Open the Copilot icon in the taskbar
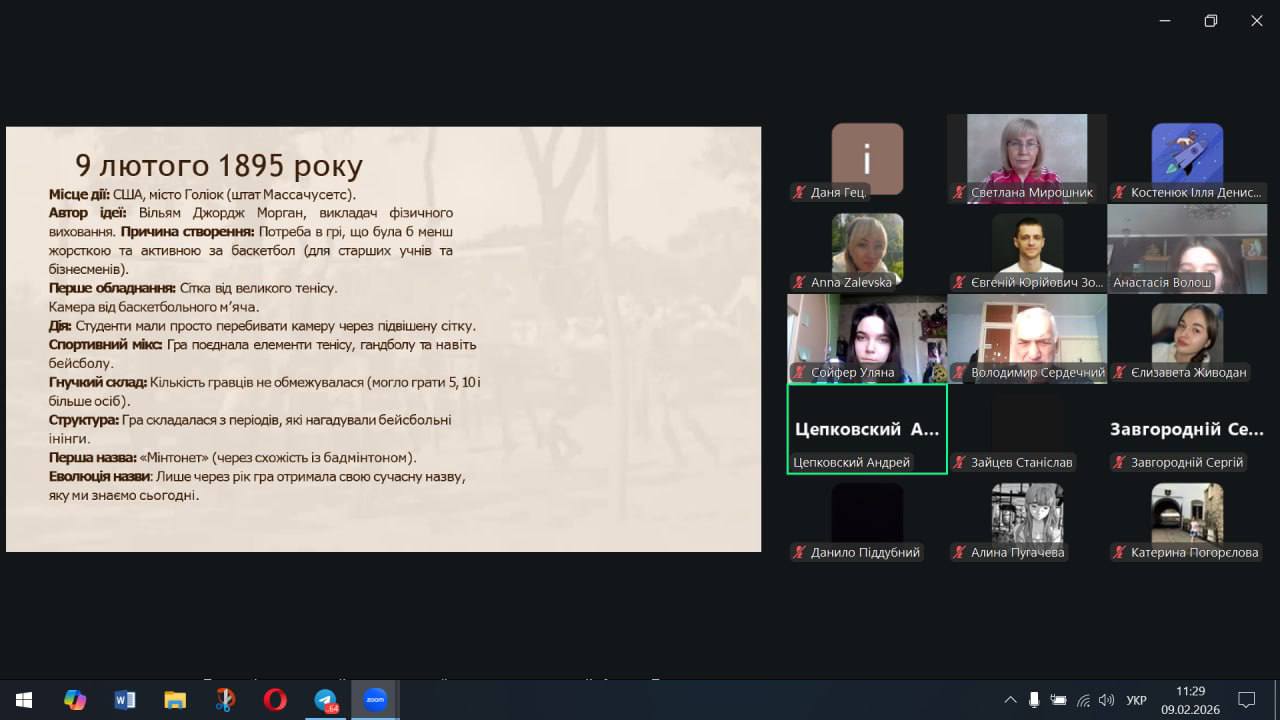Screen dimensions: 1280x720 click(75, 700)
